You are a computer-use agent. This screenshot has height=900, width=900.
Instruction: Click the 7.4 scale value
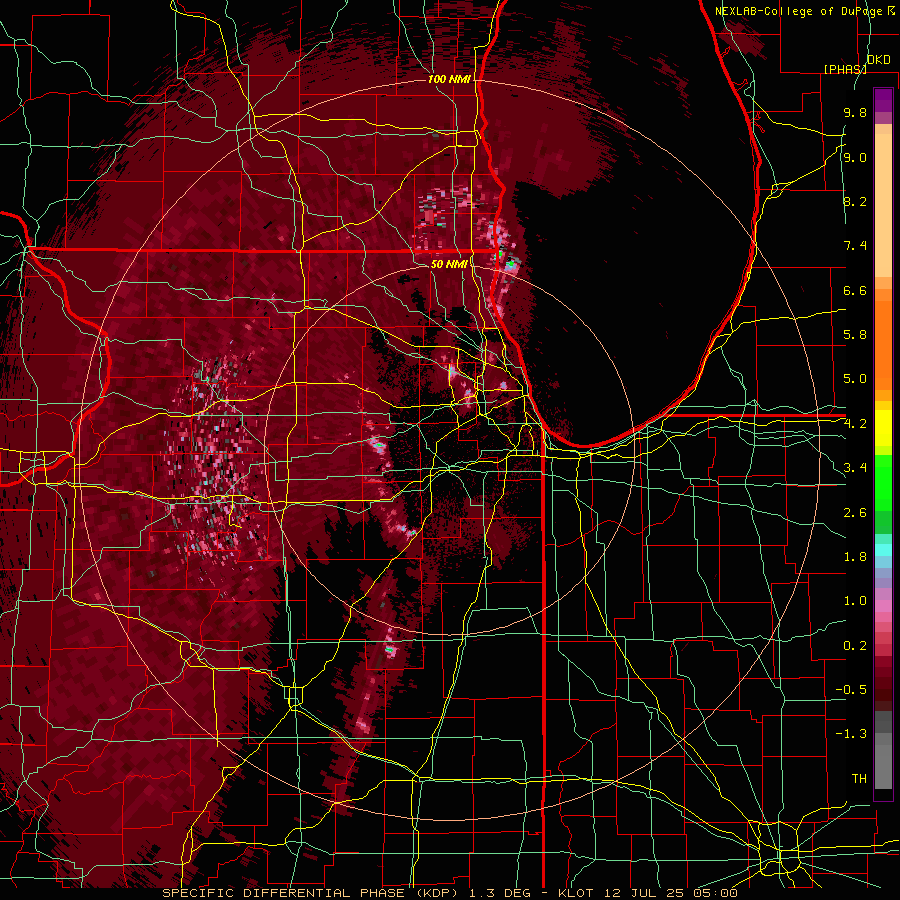click(x=855, y=246)
